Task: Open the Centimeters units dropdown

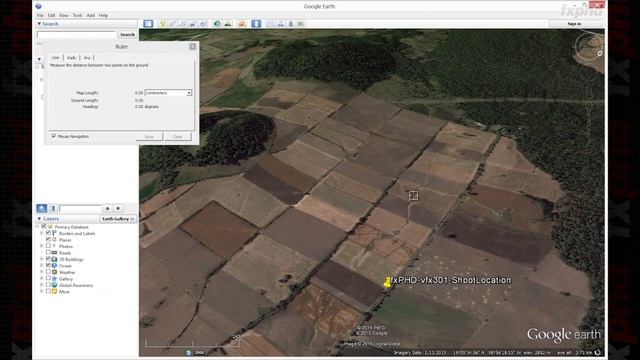Action: coord(168,93)
